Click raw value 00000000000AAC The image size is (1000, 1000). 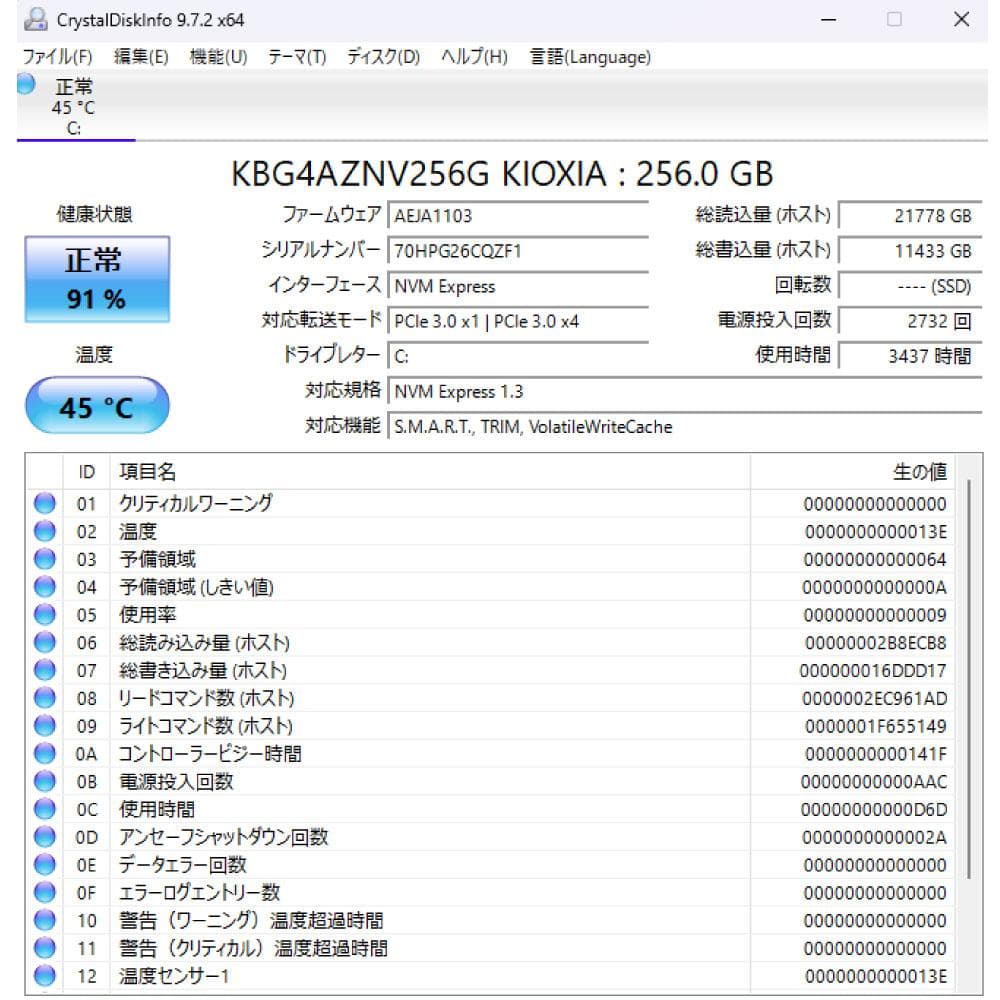pyautogui.click(x=874, y=782)
